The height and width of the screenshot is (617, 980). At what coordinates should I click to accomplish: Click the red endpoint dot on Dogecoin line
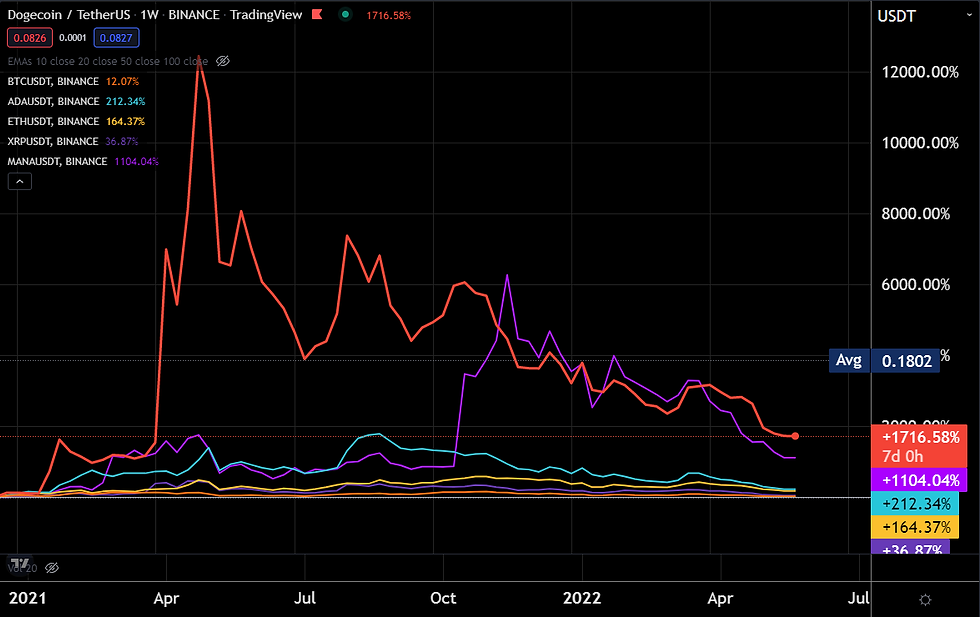coord(795,436)
